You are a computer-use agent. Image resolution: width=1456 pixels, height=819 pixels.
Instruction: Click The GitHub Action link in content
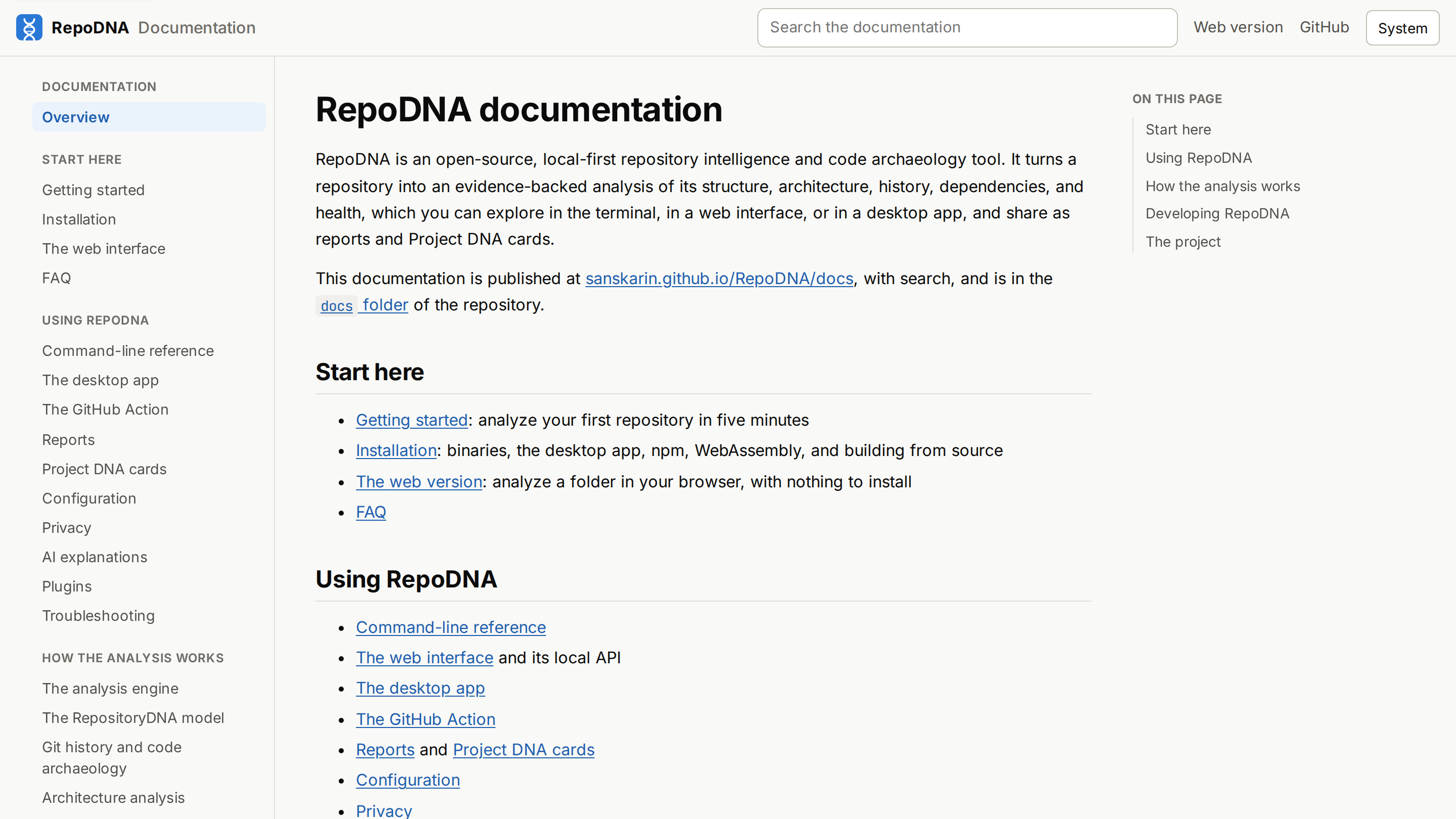click(x=425, y=719)
